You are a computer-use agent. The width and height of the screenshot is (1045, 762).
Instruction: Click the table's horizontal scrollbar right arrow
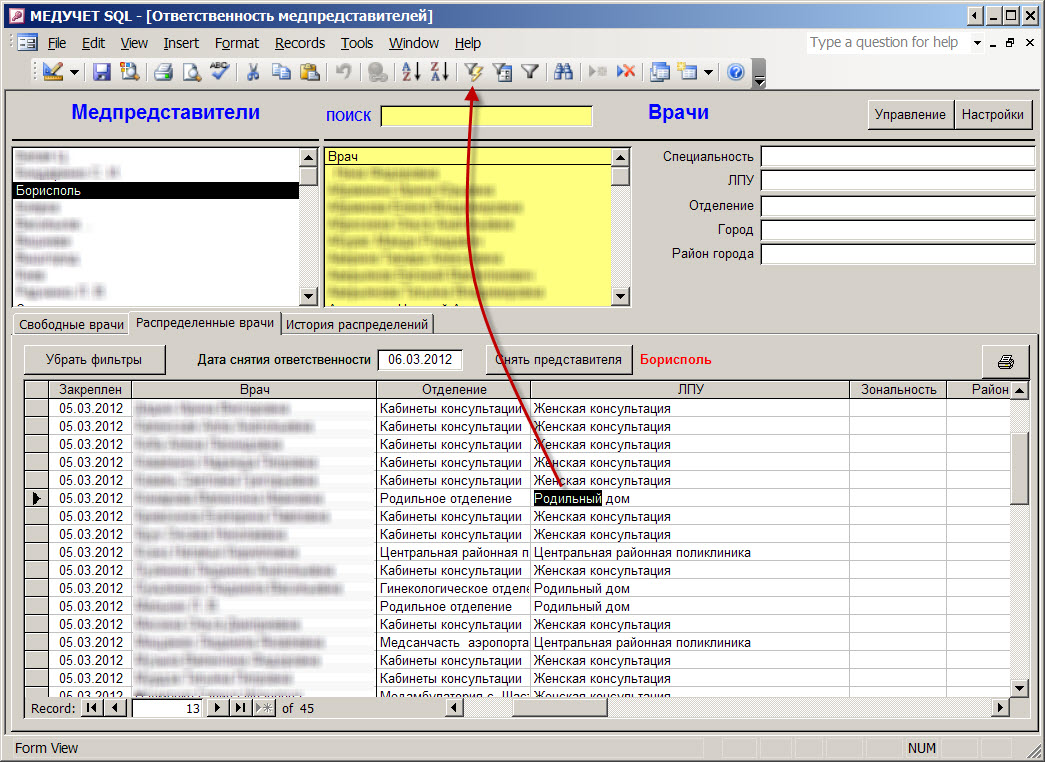pyautogui.click(x=1000, y=707)
